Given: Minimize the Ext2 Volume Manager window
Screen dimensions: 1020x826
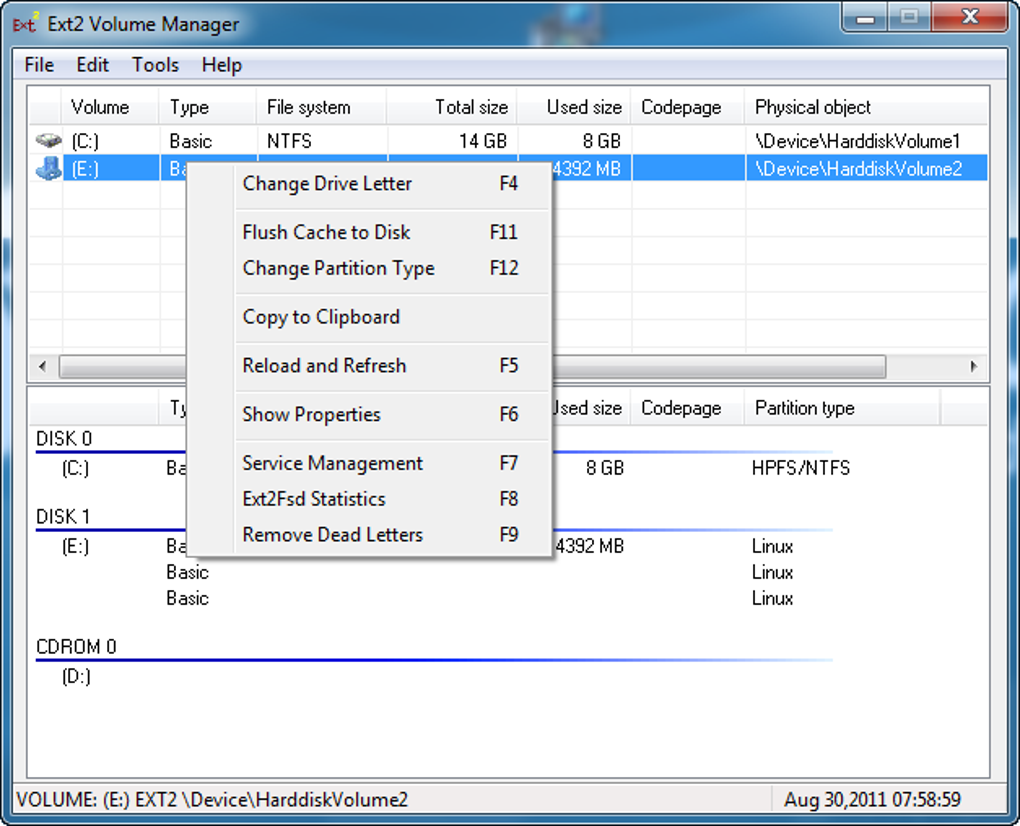Looking at the screenshot, I should point(865,18).
